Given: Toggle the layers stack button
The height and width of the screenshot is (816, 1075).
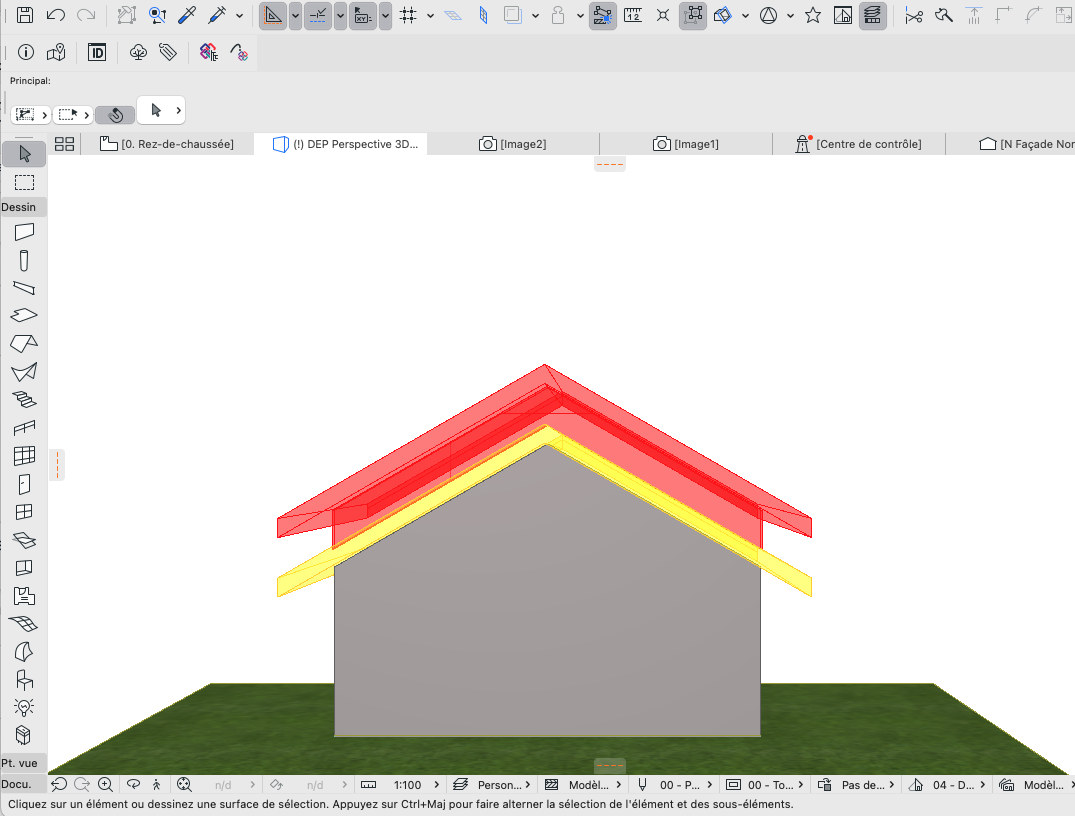Looking at the screenshot, I should point(873,16).
